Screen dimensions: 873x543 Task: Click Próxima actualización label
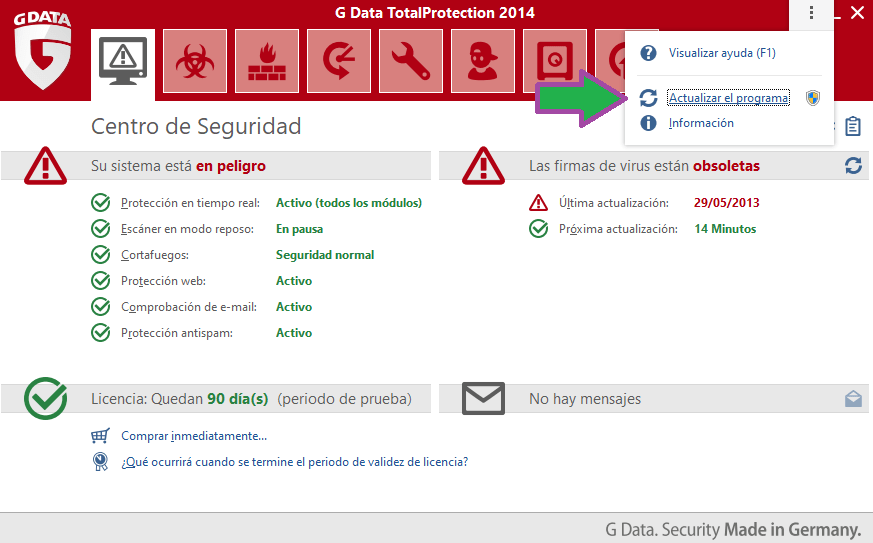pos(618,229)
